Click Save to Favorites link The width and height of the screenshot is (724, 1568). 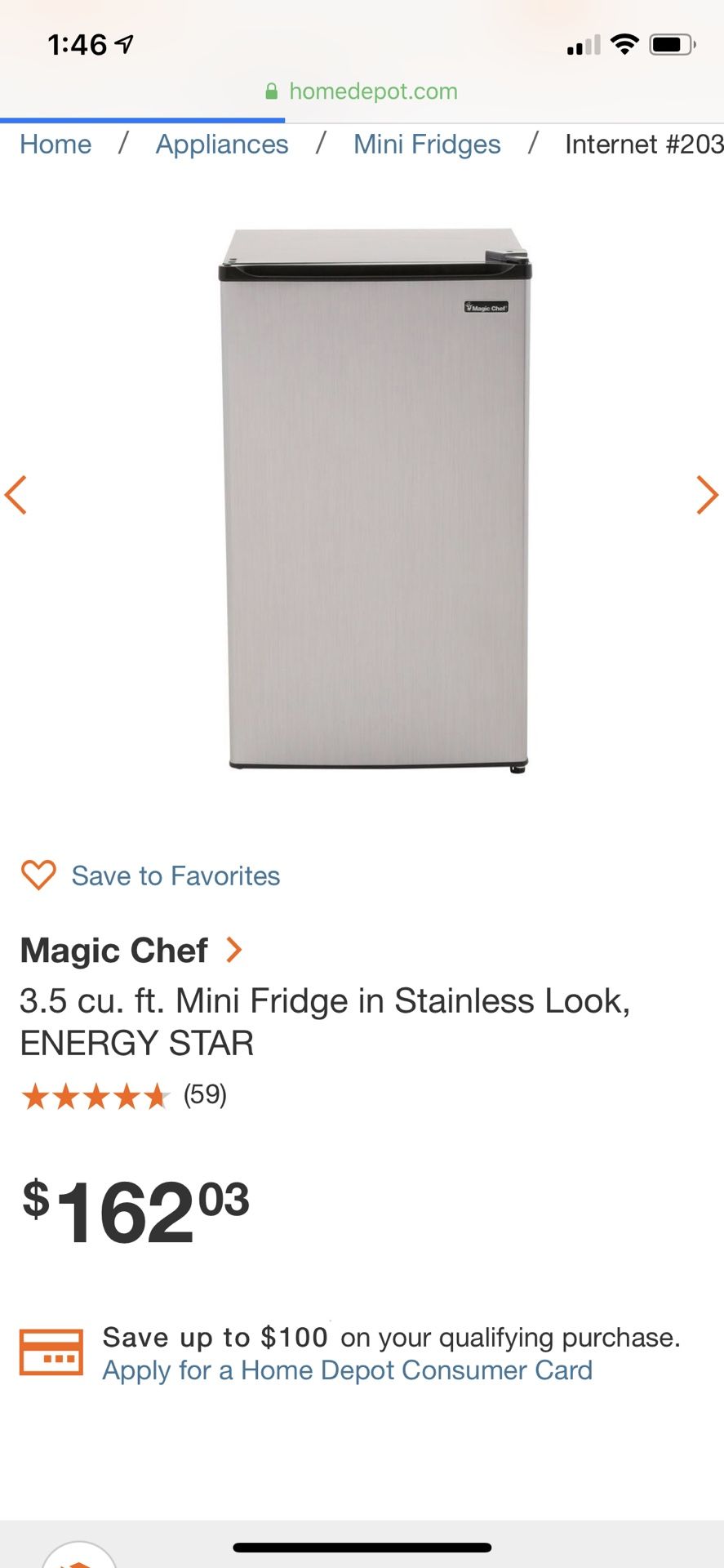pos(175,876)
